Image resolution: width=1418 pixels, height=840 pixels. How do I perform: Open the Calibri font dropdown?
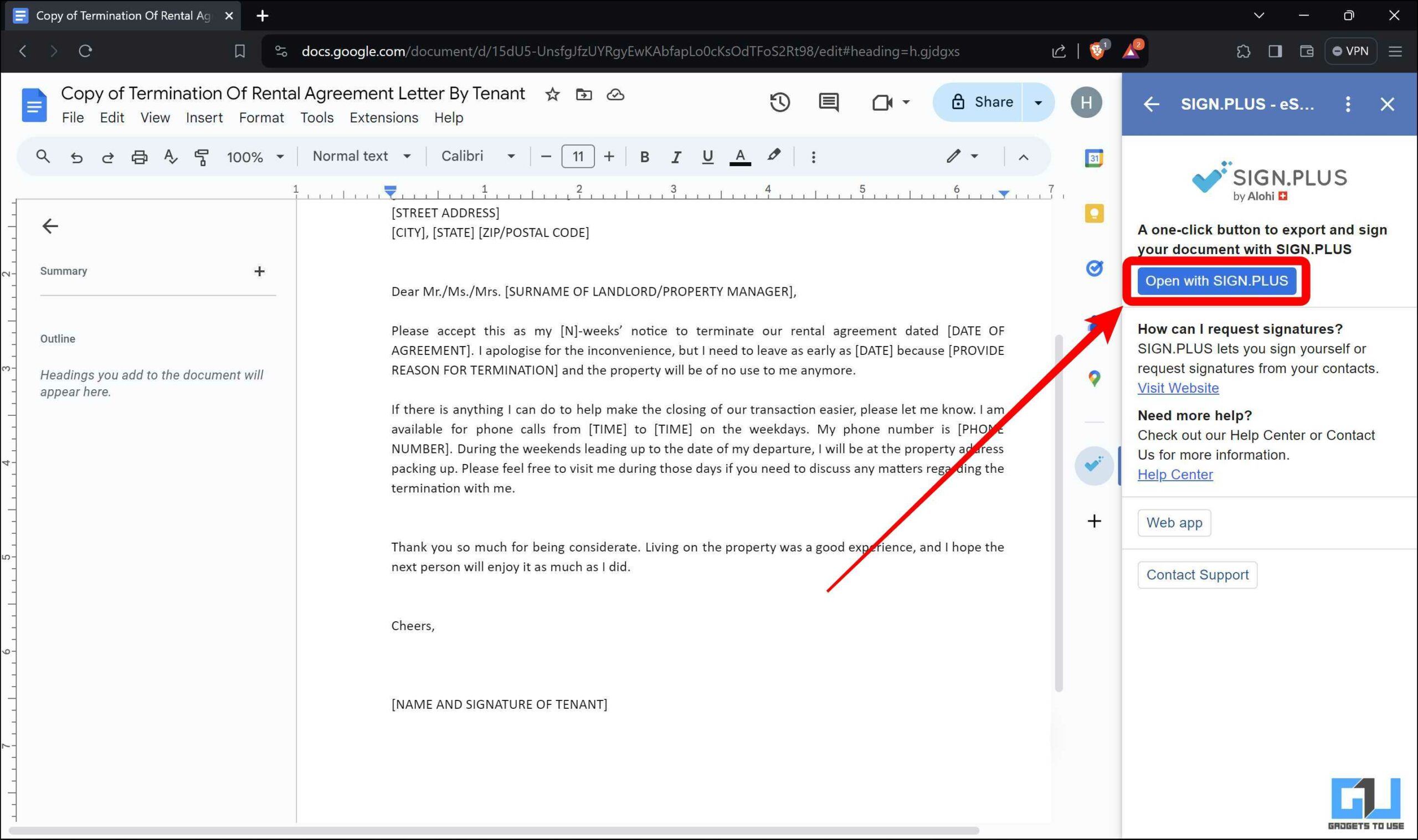click(478, 156)
